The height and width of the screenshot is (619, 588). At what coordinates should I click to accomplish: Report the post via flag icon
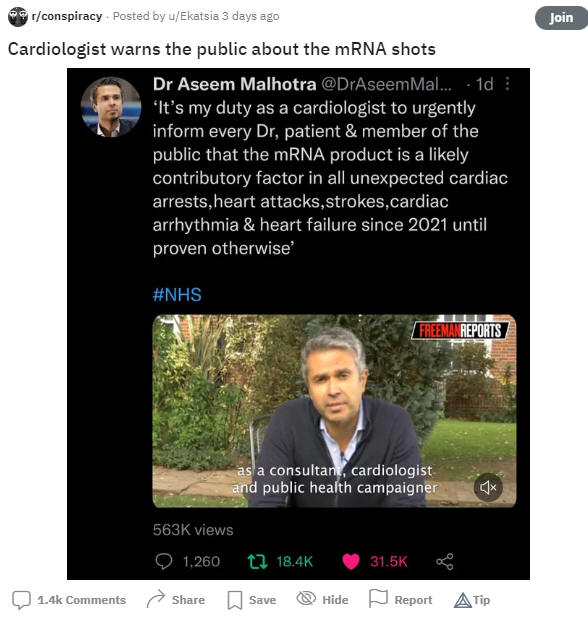[400, 600]
